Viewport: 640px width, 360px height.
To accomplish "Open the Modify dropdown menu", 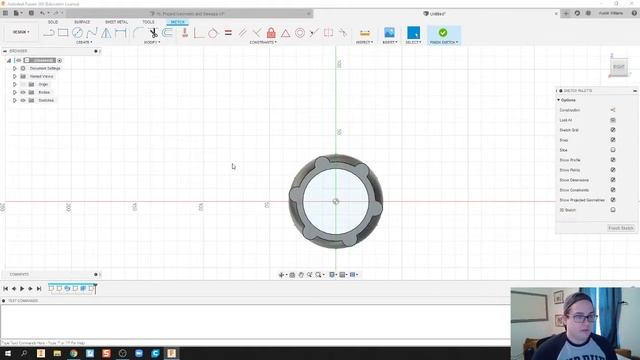I will [x=152, y=42].
